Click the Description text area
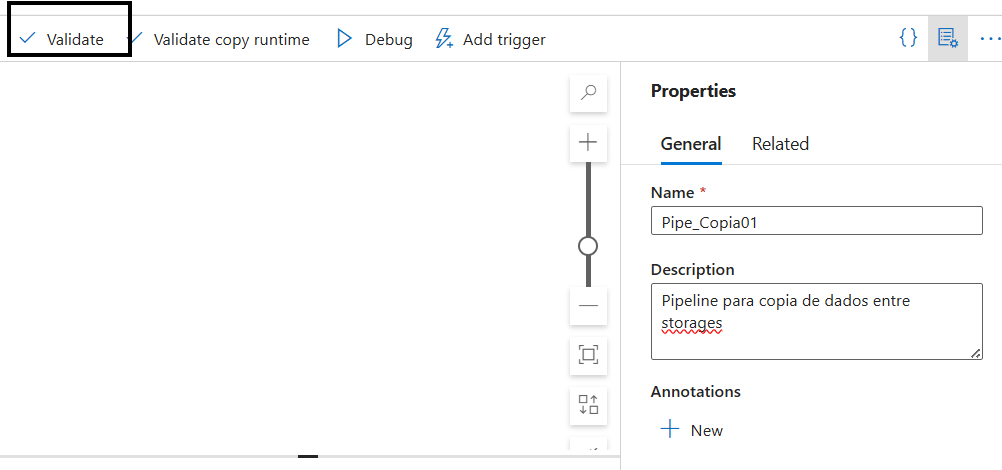Image resolution: width=1002 pixels, height=470 pixels. pos(816,321)
